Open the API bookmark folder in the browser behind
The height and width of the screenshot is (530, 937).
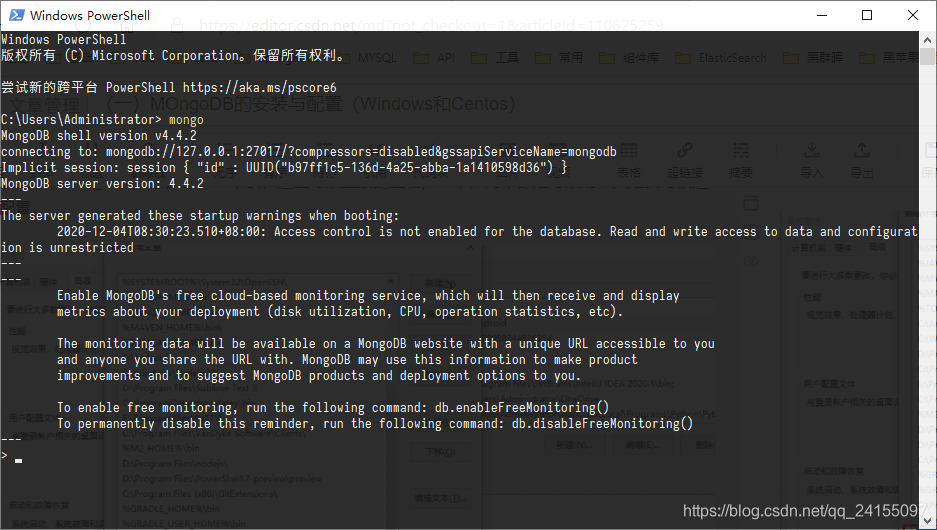[434, 58]
